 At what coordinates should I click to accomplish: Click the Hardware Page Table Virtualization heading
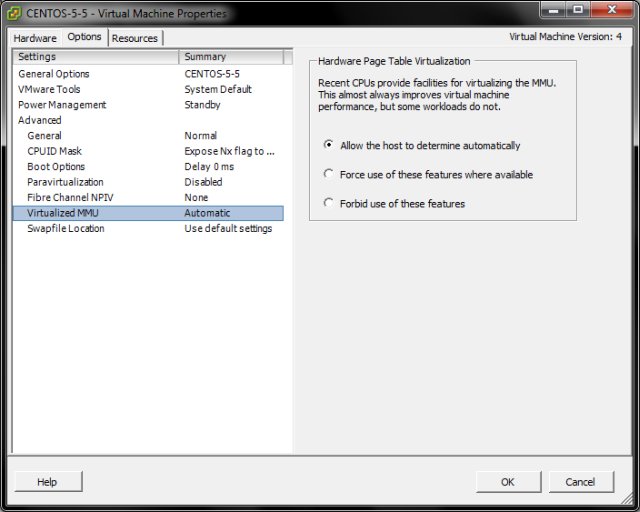point(394,61)
